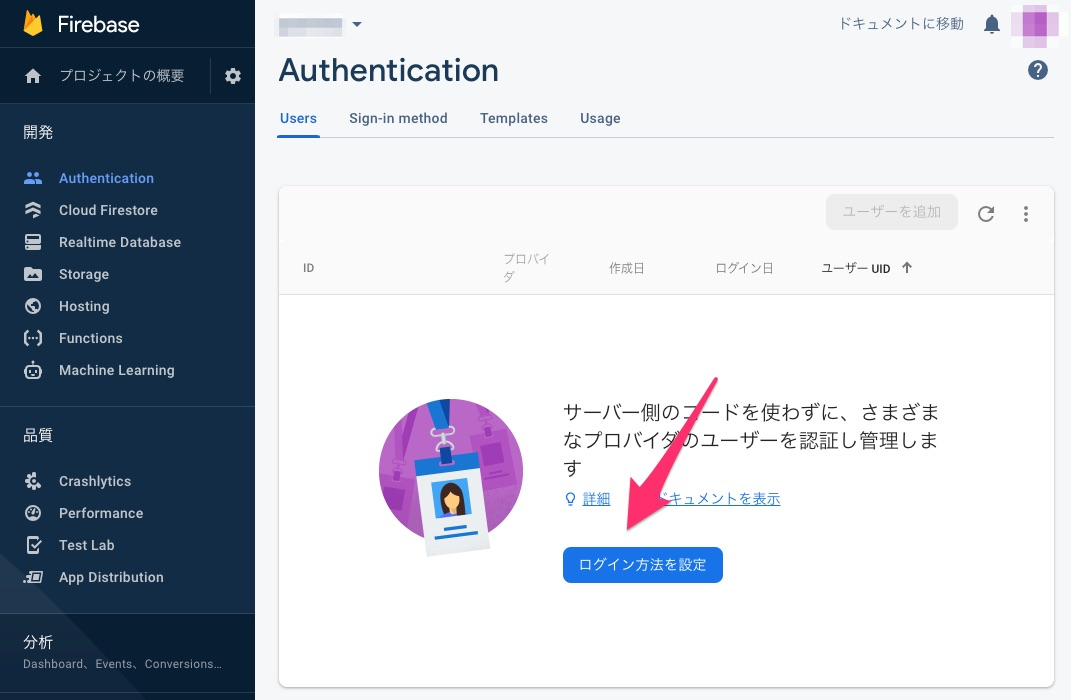Viewport: 1071px width, 700px height.
Task: Click the Crashlytics icon
Action: coord(33,481)
